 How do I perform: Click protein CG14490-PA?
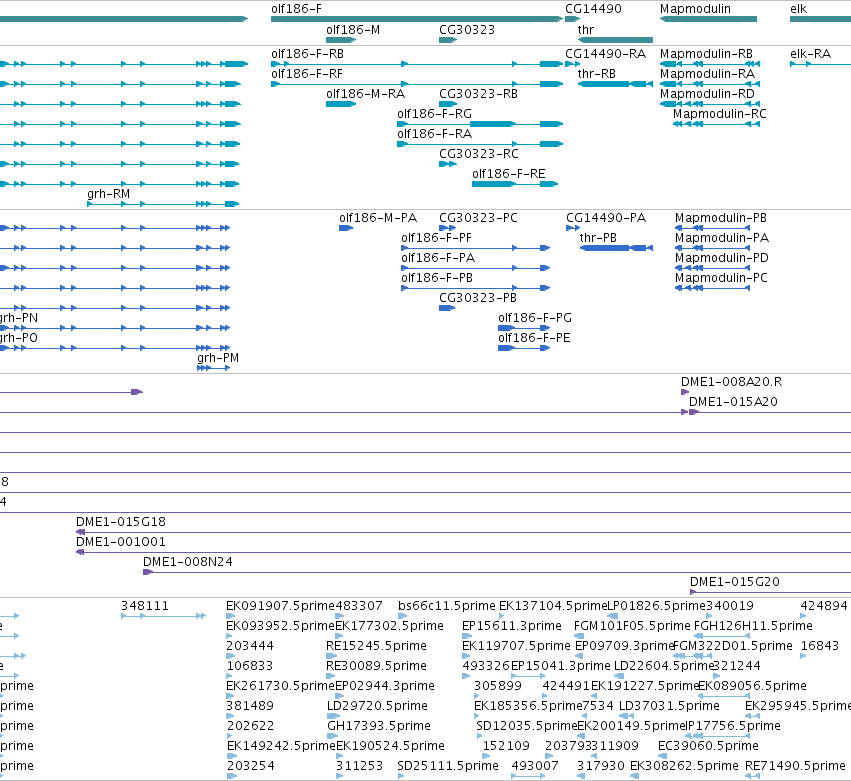(573, 228)
